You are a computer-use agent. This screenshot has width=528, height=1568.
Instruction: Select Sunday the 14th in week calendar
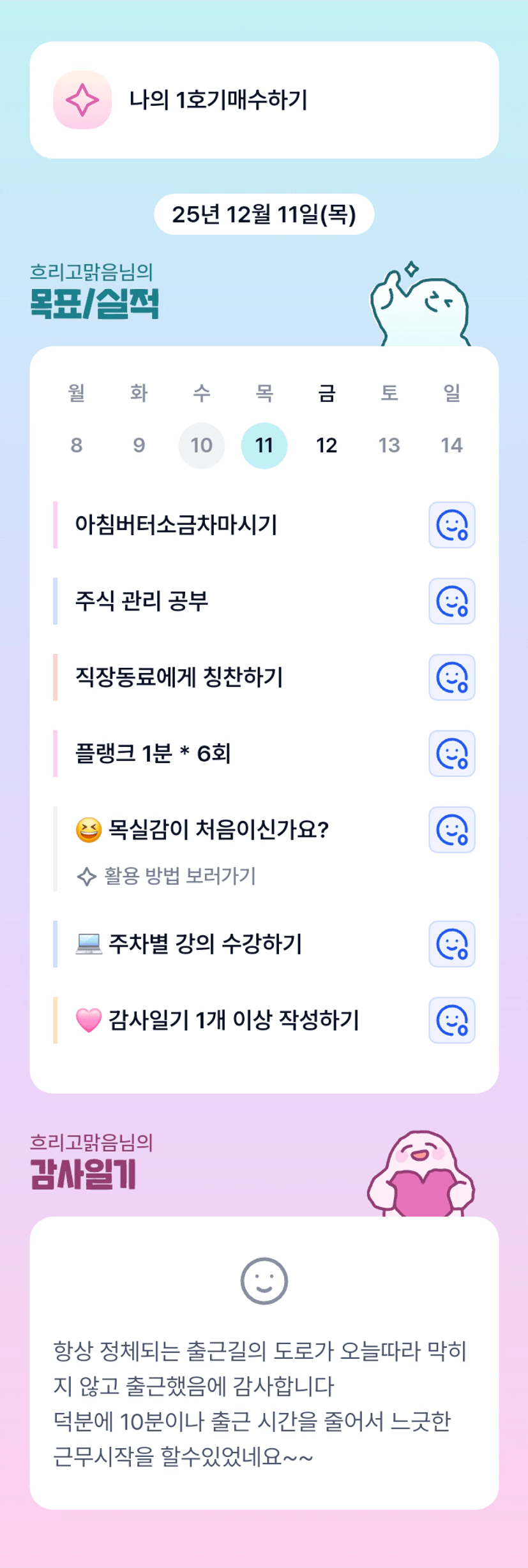[451, 445]
